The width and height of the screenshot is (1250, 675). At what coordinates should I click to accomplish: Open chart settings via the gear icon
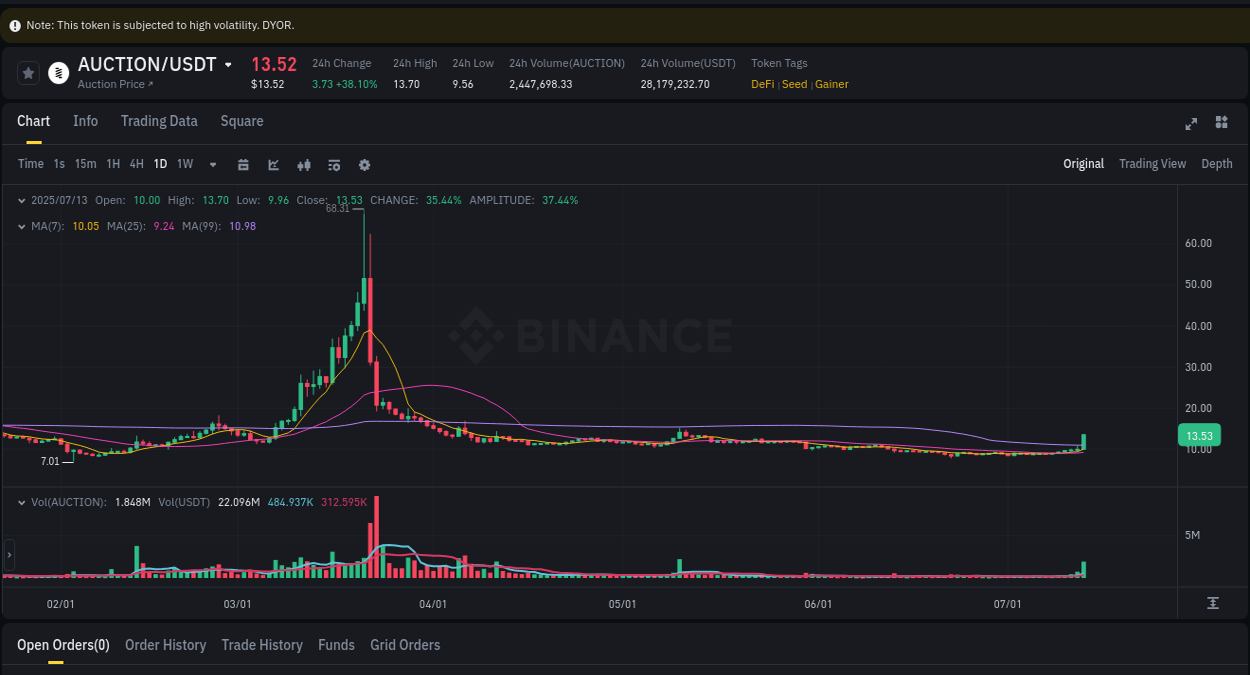[364, 164]
